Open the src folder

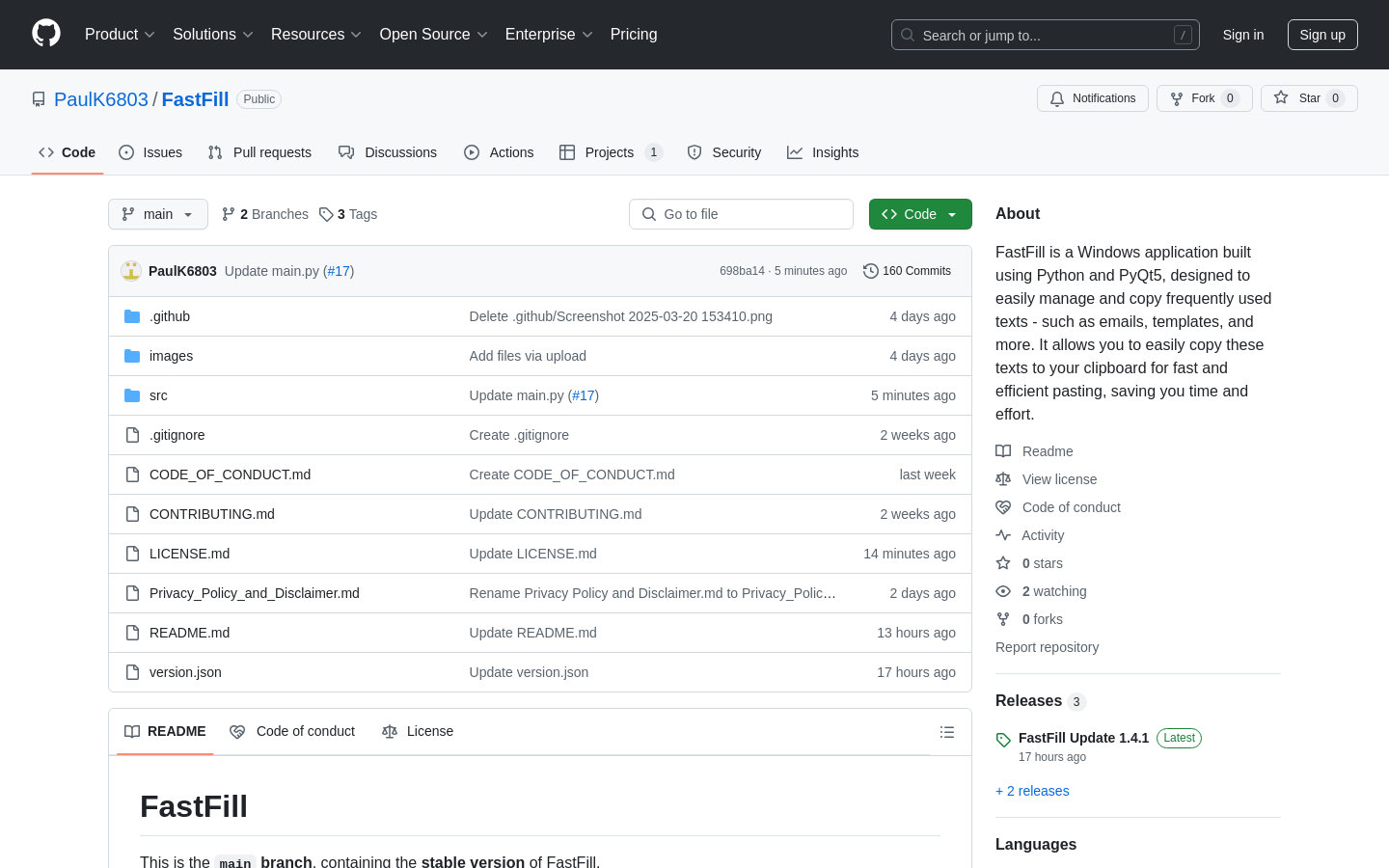click(158, 395)
